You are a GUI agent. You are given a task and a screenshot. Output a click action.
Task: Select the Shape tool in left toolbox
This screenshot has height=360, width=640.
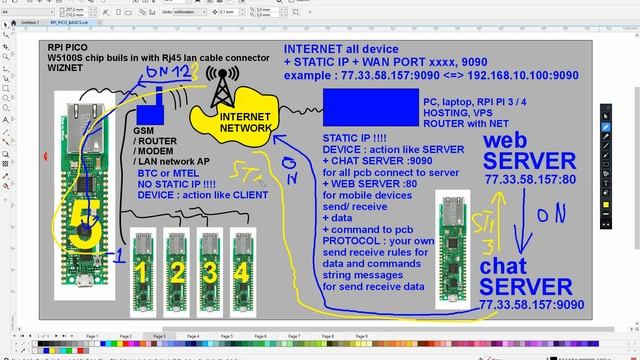tap(6, 36)
